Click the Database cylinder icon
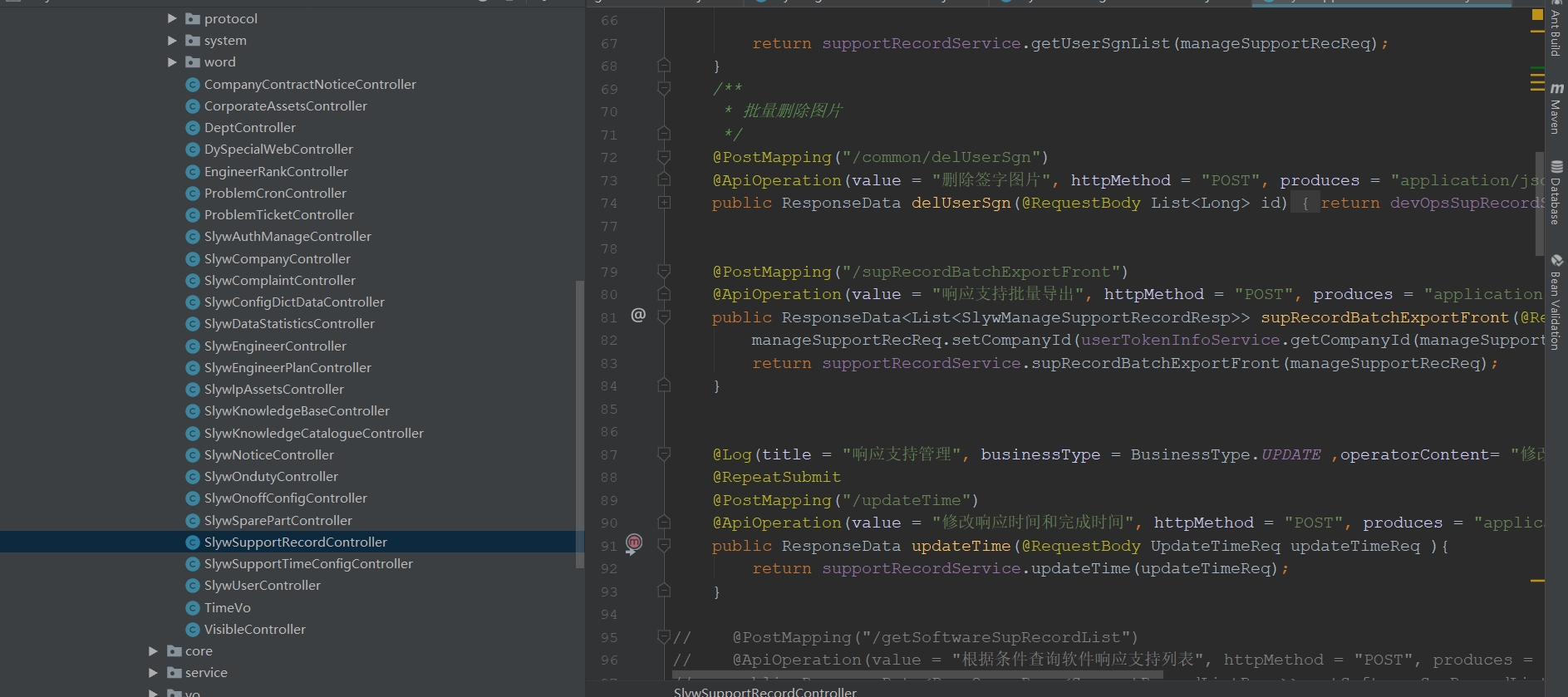Screen dimensions: 1568x697 1556,166
